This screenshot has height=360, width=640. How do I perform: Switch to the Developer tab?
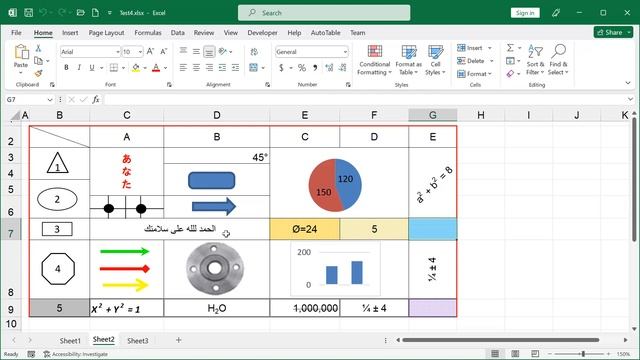pyautogui.click(x=262, y=33)
